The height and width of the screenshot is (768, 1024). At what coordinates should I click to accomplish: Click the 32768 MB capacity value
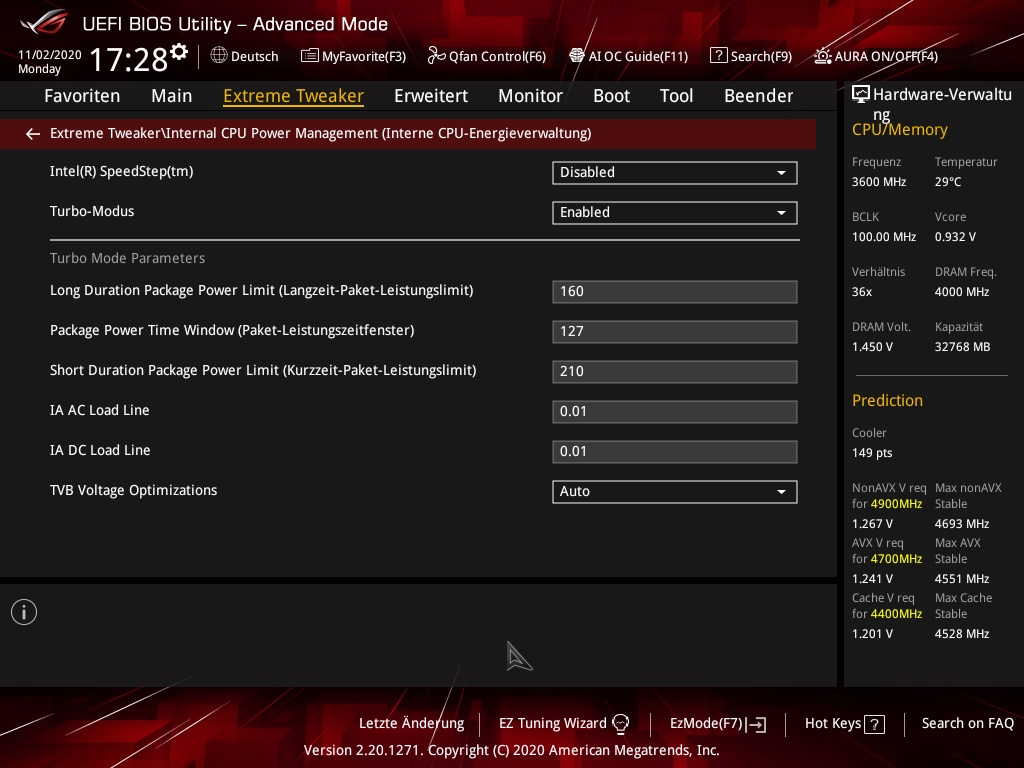coord(962,347)
